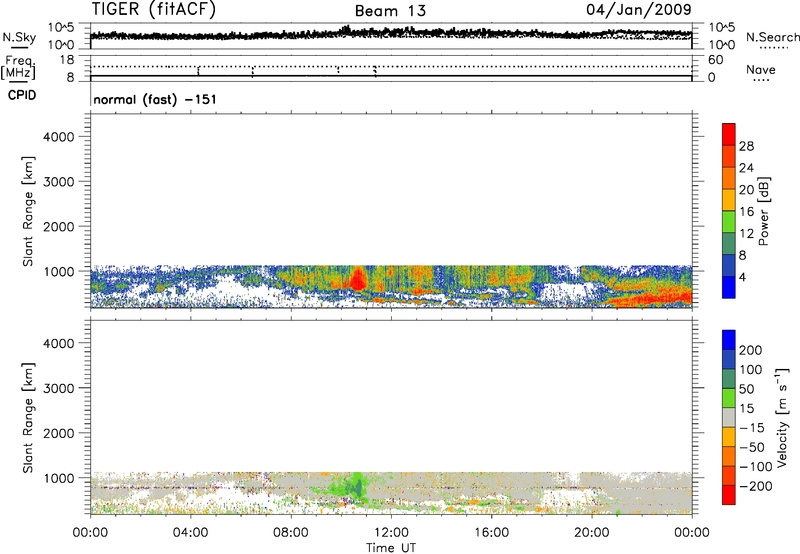This screenshot has height=554, width=800.
Task: Click the 'N.Search' legend label
Action: tap(772, 37)
